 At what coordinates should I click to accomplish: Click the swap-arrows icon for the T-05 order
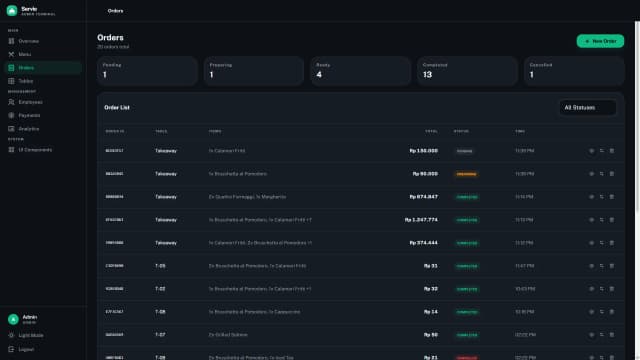[602, 266]
